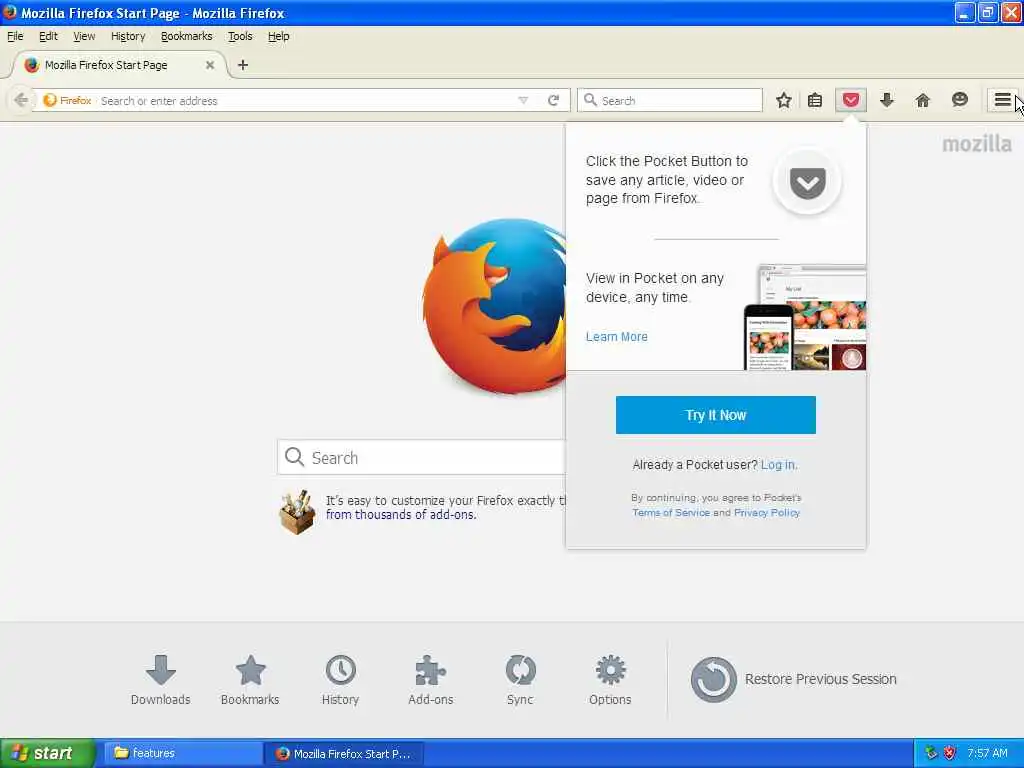Screen dimensions: 1024x768
Task: Click the system tray clock 7:57 AM
Action: click(987, 753)
